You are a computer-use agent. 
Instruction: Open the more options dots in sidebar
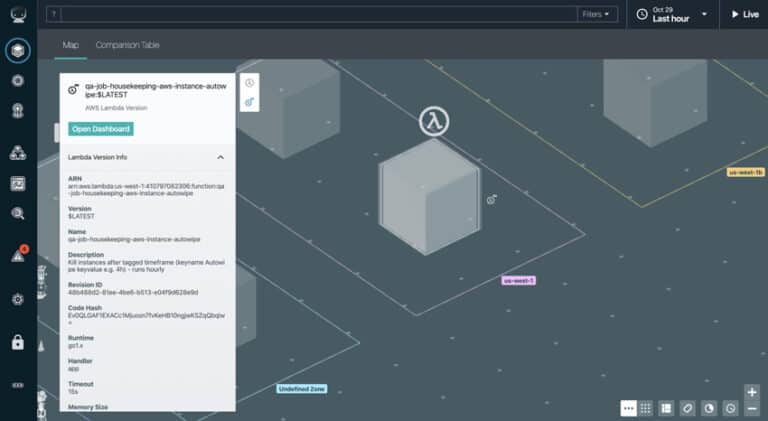(x=18, y=385)
